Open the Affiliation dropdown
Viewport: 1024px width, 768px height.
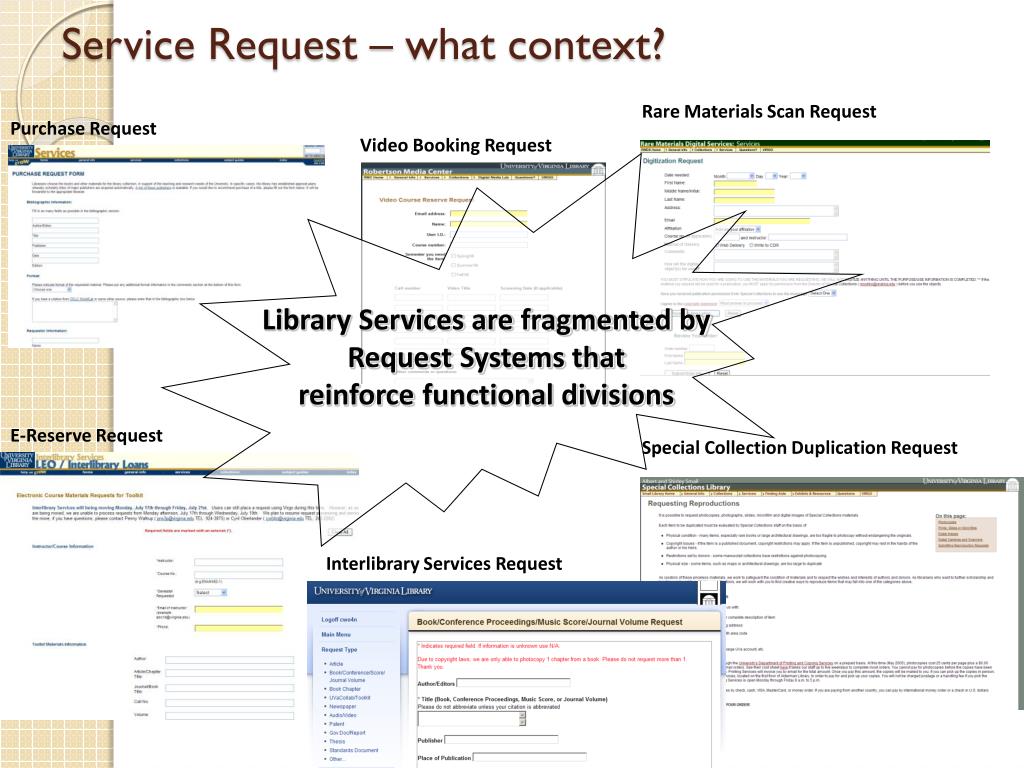[x=737, y=229]
